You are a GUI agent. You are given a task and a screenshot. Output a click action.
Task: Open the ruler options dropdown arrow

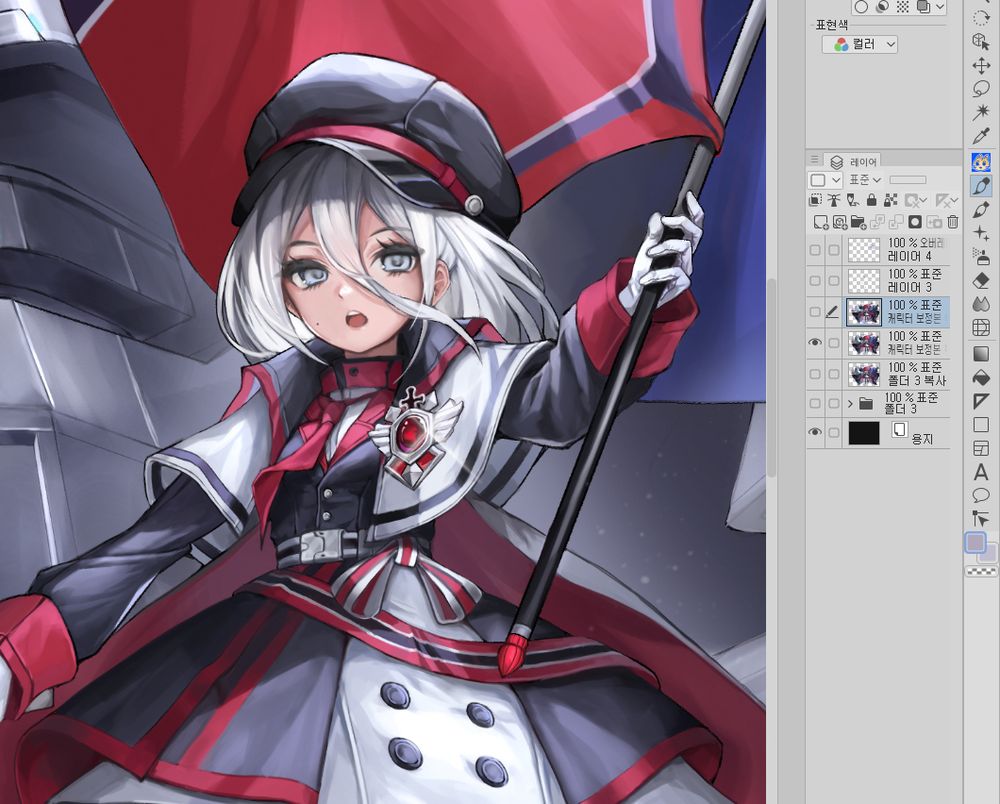(x=954, y=201)
